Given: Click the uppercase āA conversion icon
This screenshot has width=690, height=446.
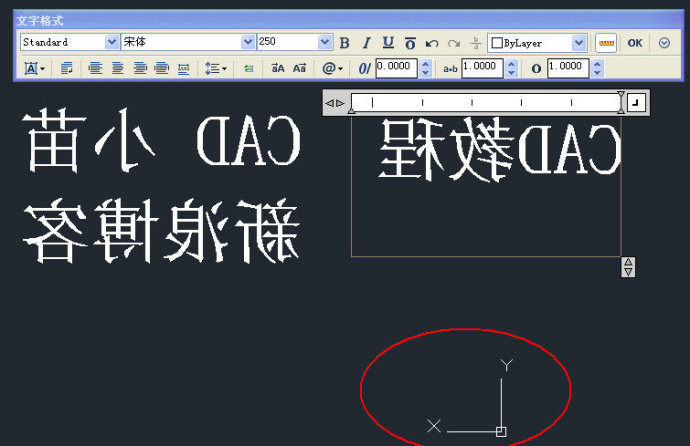Looking at the screenshot, I should (278, 68).
